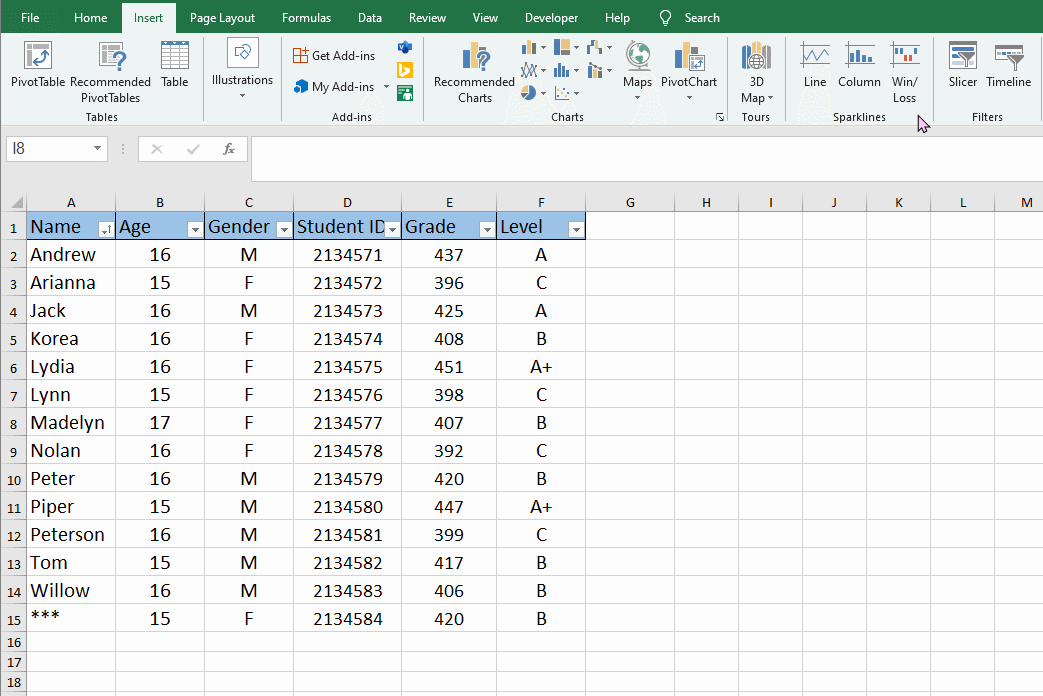Open the Developer tab

click(551, 18)
